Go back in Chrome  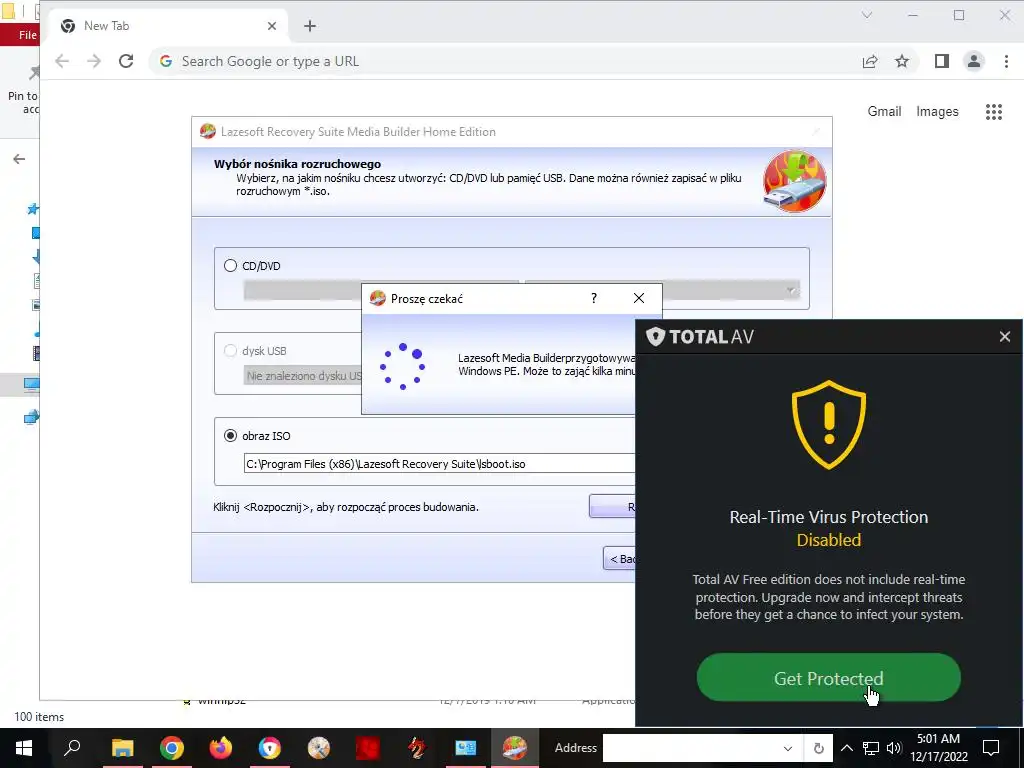pos(62,61)
